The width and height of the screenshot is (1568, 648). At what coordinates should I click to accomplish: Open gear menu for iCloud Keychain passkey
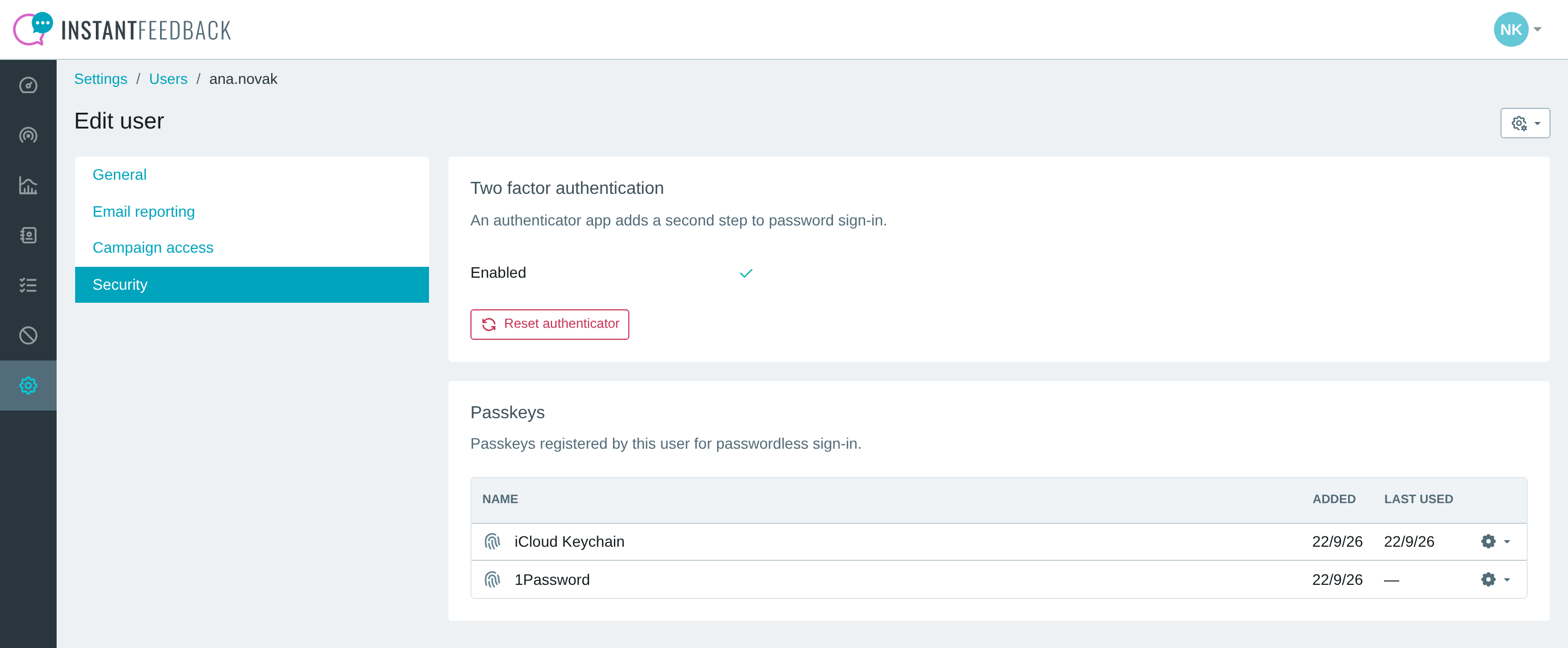tap(1495, 541)
